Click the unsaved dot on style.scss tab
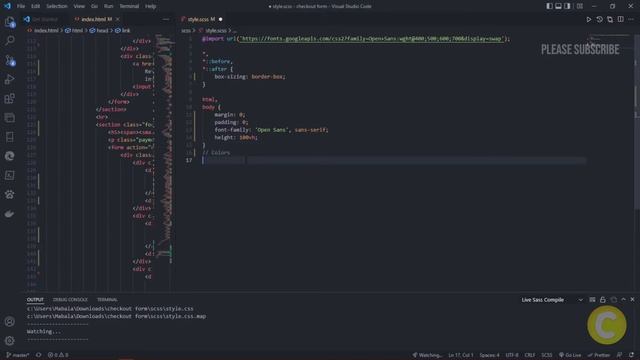This screenshot has height=360, width=640. (220, 19)
